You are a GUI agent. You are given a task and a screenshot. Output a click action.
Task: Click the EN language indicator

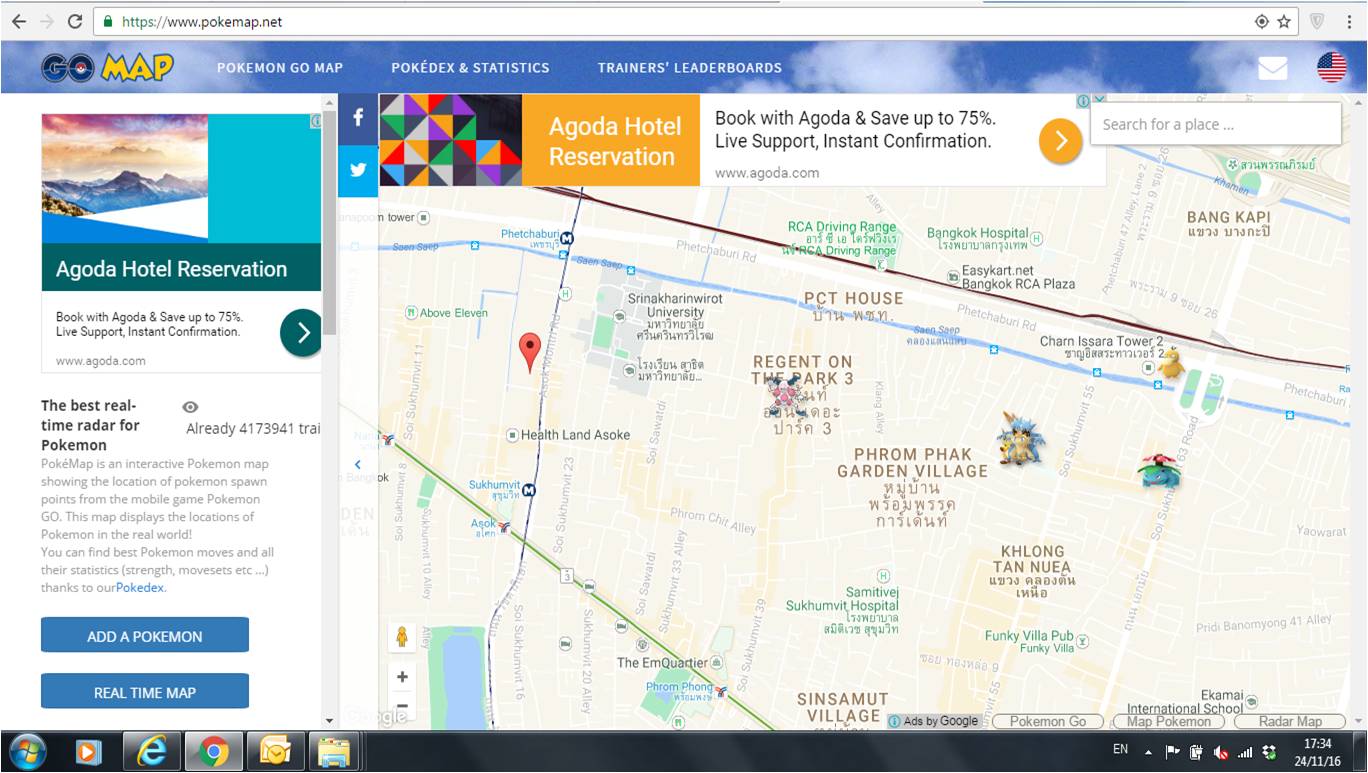tap(1120, 749)
